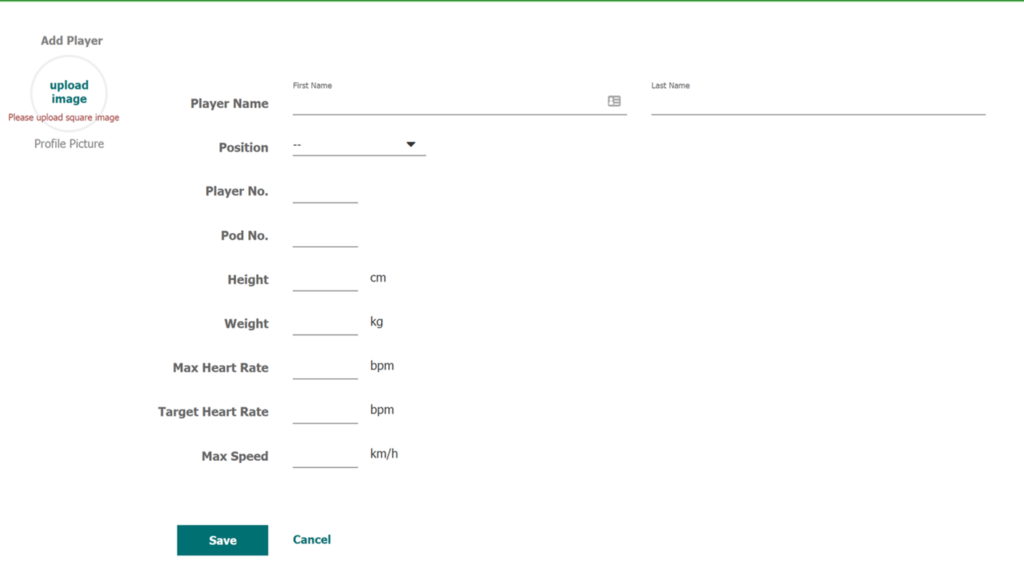Click the Save button
Image resolution: width=1024 pixels, height=588 pixels.
tap(223, 540)
